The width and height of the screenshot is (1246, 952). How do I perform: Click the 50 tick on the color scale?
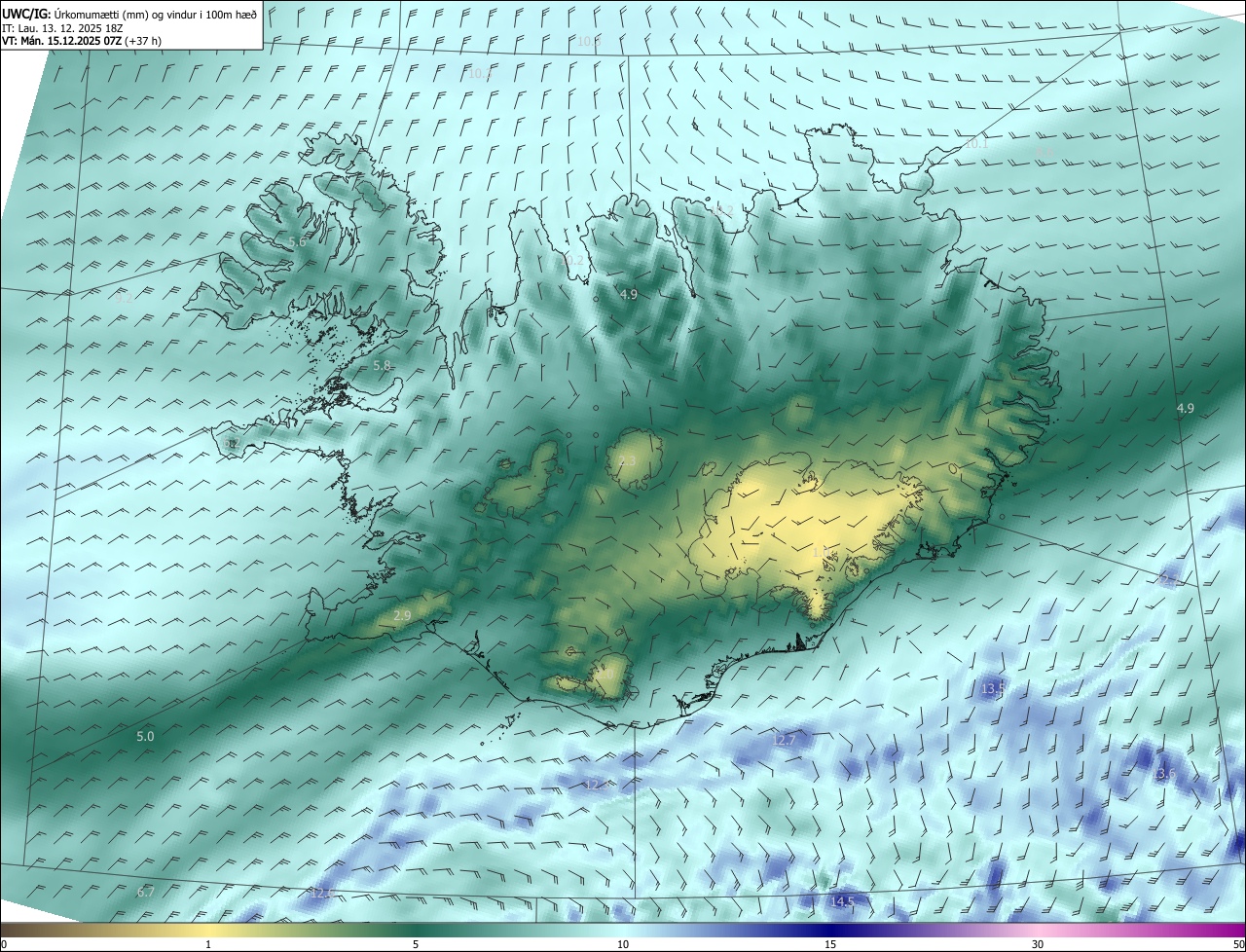pyautogui.click(x=1239, y=945)
